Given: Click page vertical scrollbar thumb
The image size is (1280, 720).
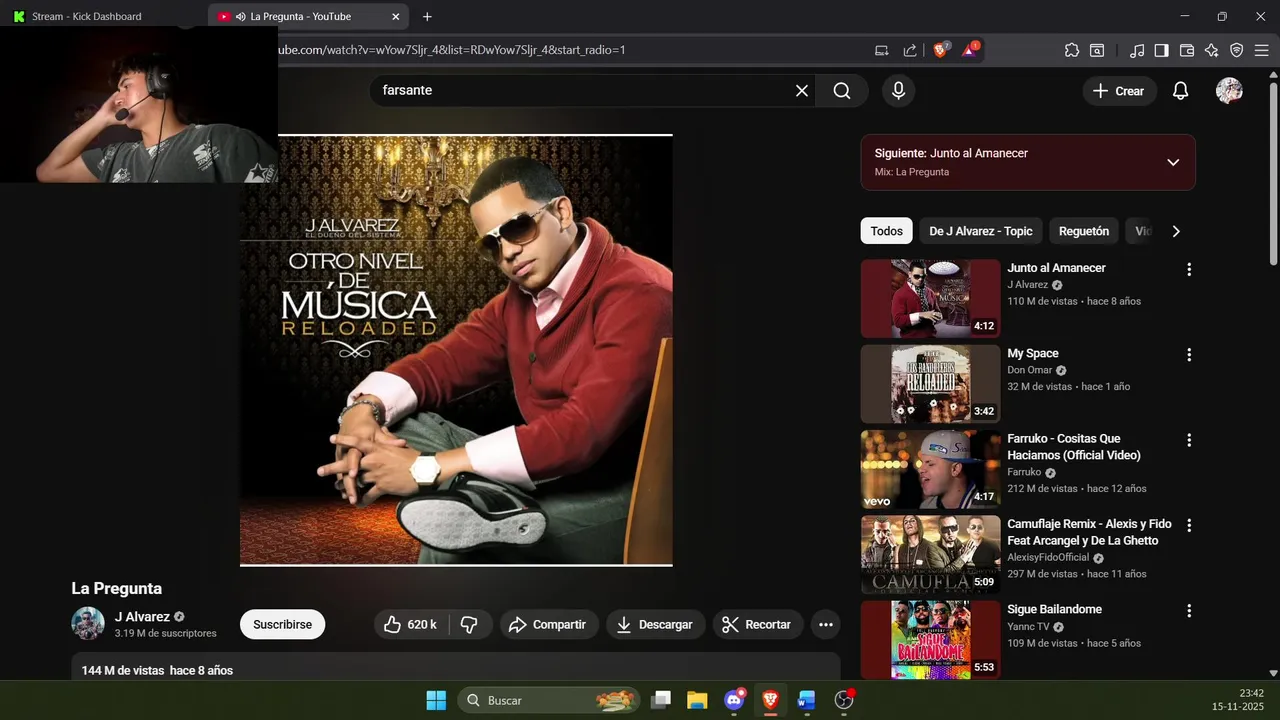Looking at the screenshot, I should point(1273,175).
